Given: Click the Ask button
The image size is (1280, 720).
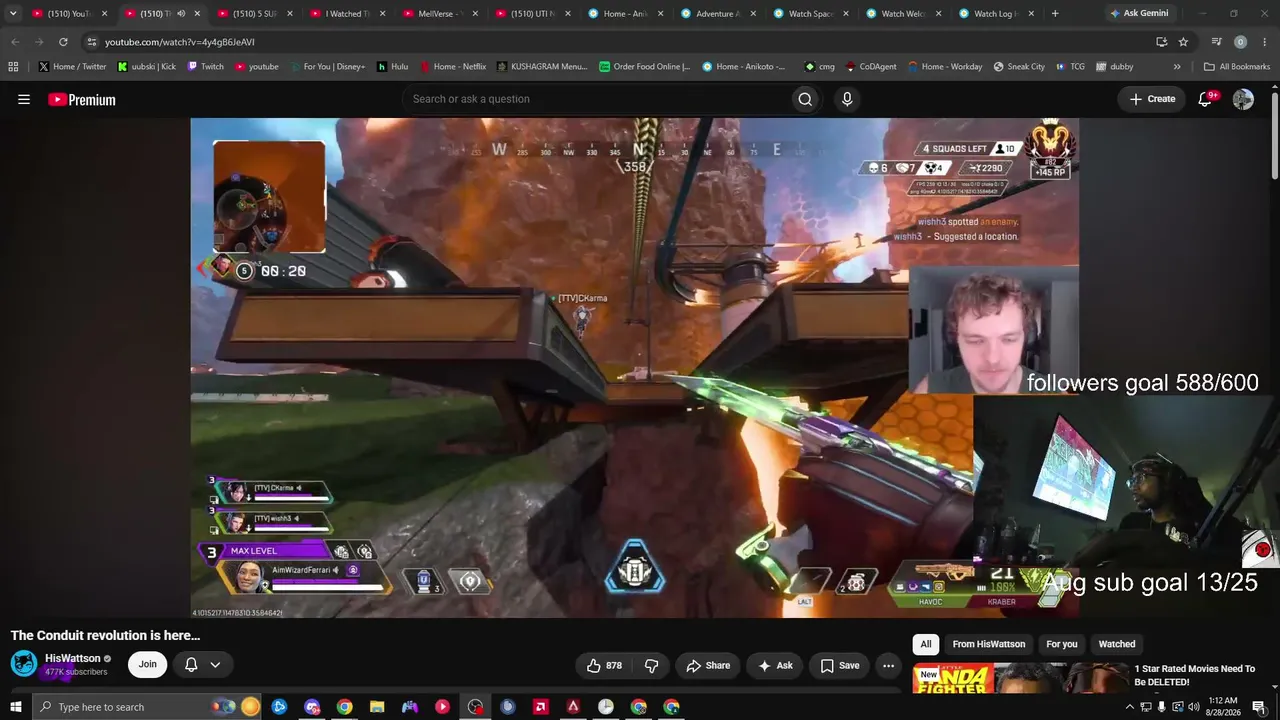Looking at the screenshot, I should [x=775, y=665].
